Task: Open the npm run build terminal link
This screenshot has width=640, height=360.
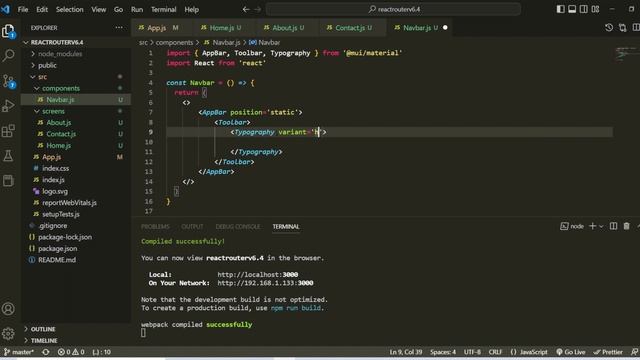Action: [296, 308]
